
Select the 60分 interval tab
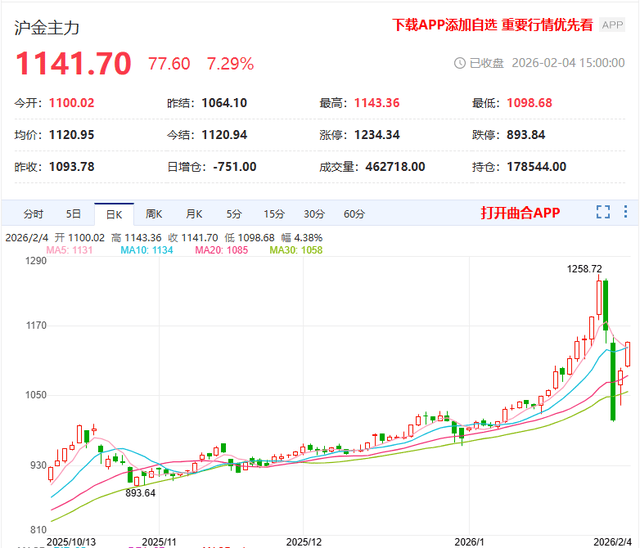(x=354, y=213)
